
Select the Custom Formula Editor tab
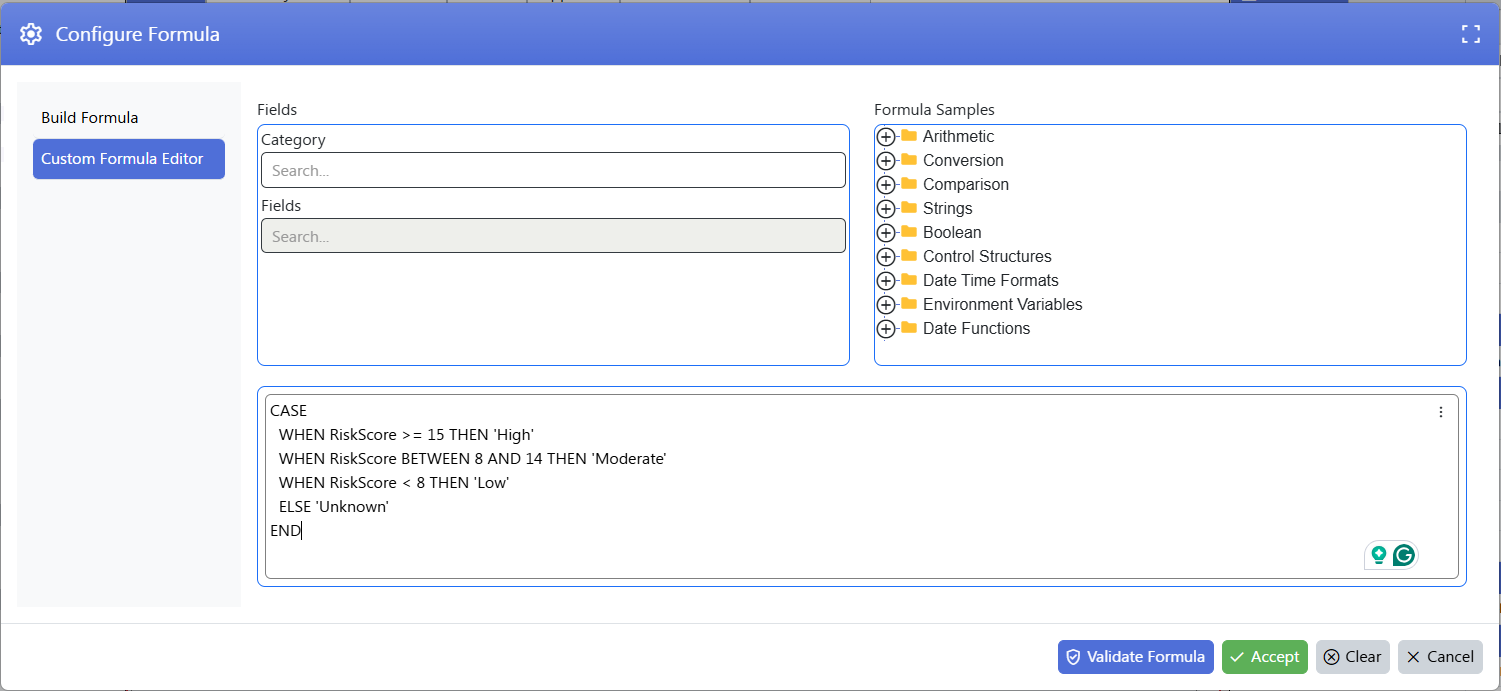(129, 159)
